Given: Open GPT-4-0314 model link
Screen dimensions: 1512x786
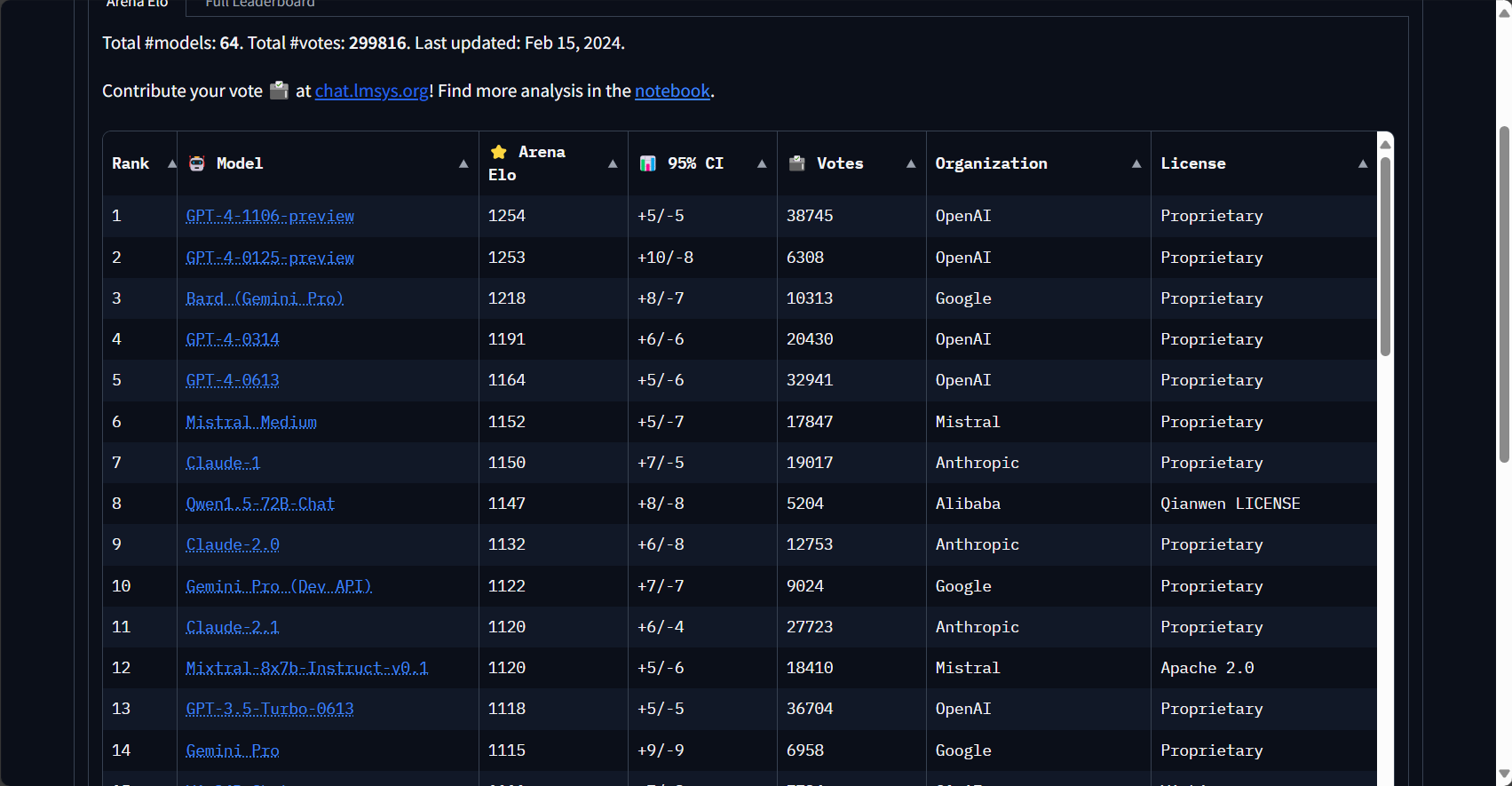Looking at the screenshot, I should [233, 339].
